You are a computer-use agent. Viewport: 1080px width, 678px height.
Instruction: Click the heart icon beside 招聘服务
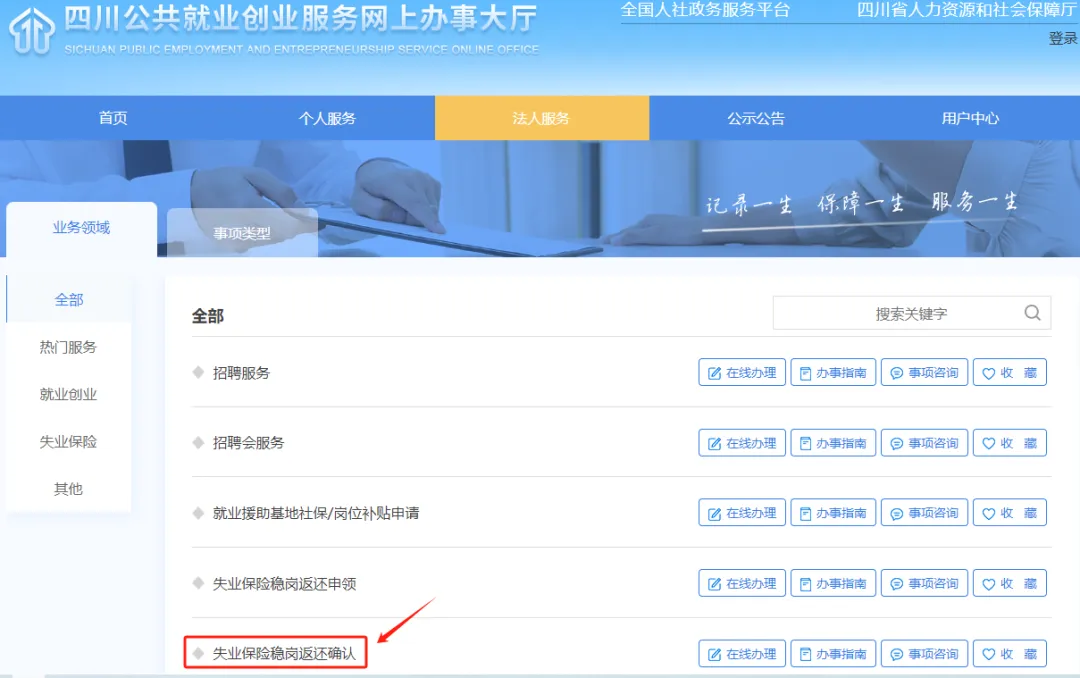pyautogui.click(x=989, y=372)
